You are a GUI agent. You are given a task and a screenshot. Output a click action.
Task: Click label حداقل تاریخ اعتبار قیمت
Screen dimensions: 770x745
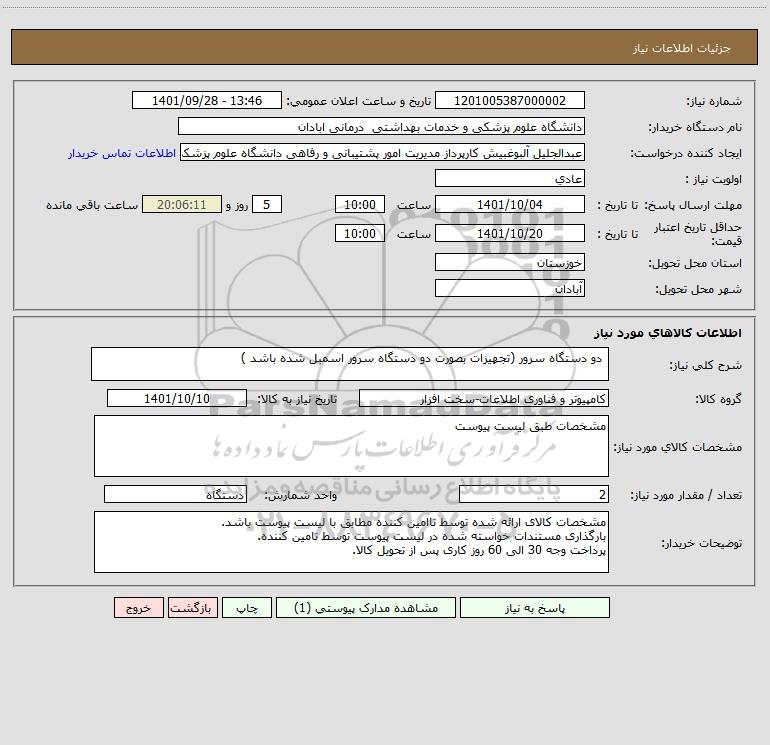(x=698, y=234)
